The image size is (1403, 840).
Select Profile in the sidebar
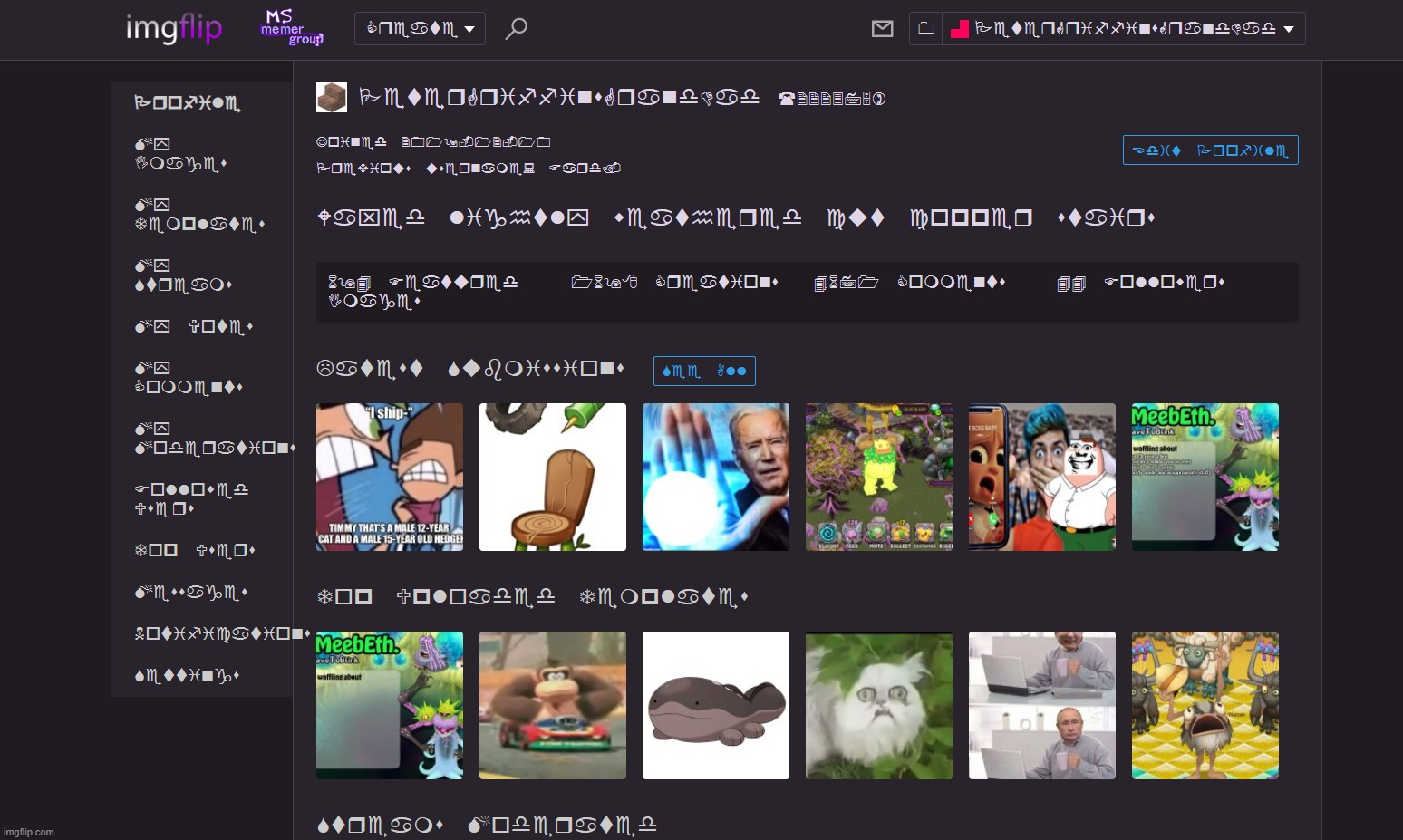[188, 103]
